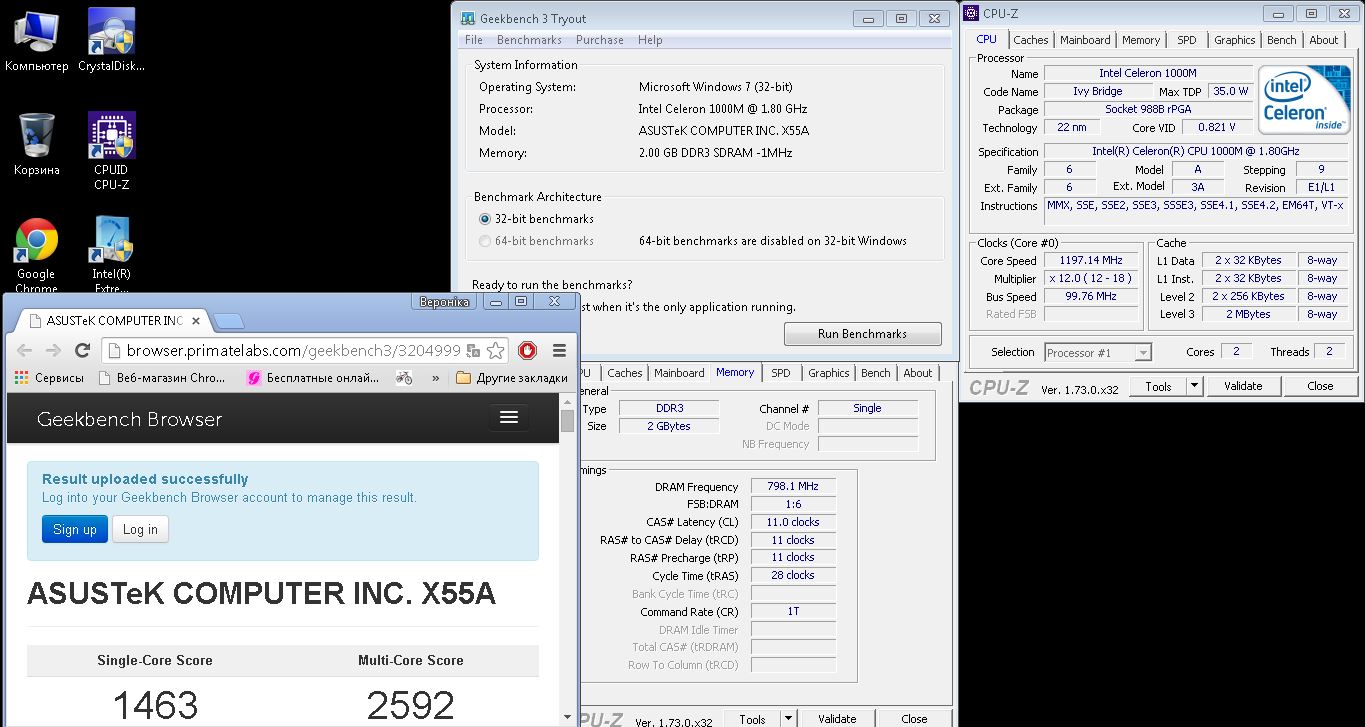Click Validate in the right CPU-Z window
Viewport: 1365px width, 727px height.
(1243, 386)
